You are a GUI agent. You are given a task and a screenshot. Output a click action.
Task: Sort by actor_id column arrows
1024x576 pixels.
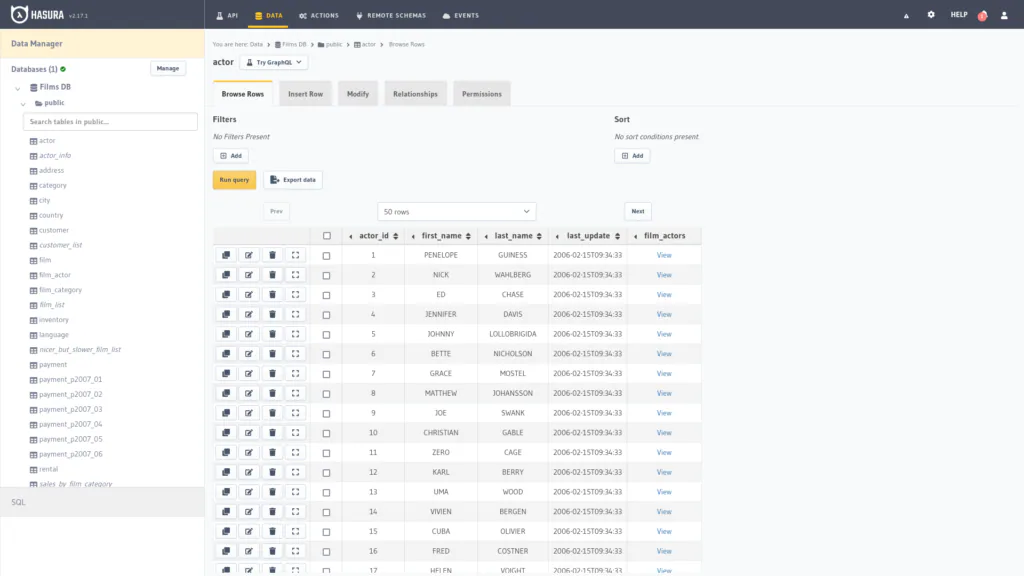[396, 236]
